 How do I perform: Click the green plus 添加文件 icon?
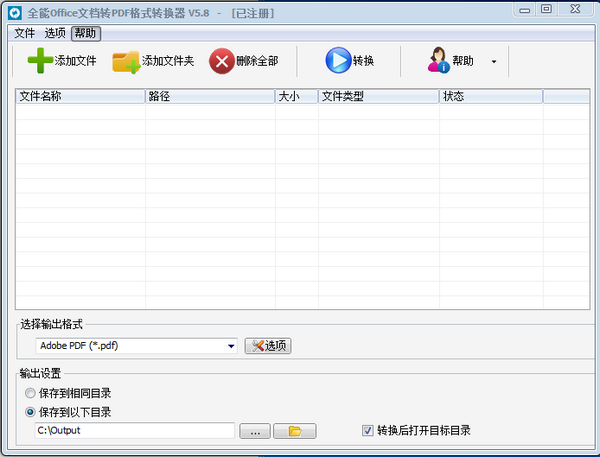point(40,60)
